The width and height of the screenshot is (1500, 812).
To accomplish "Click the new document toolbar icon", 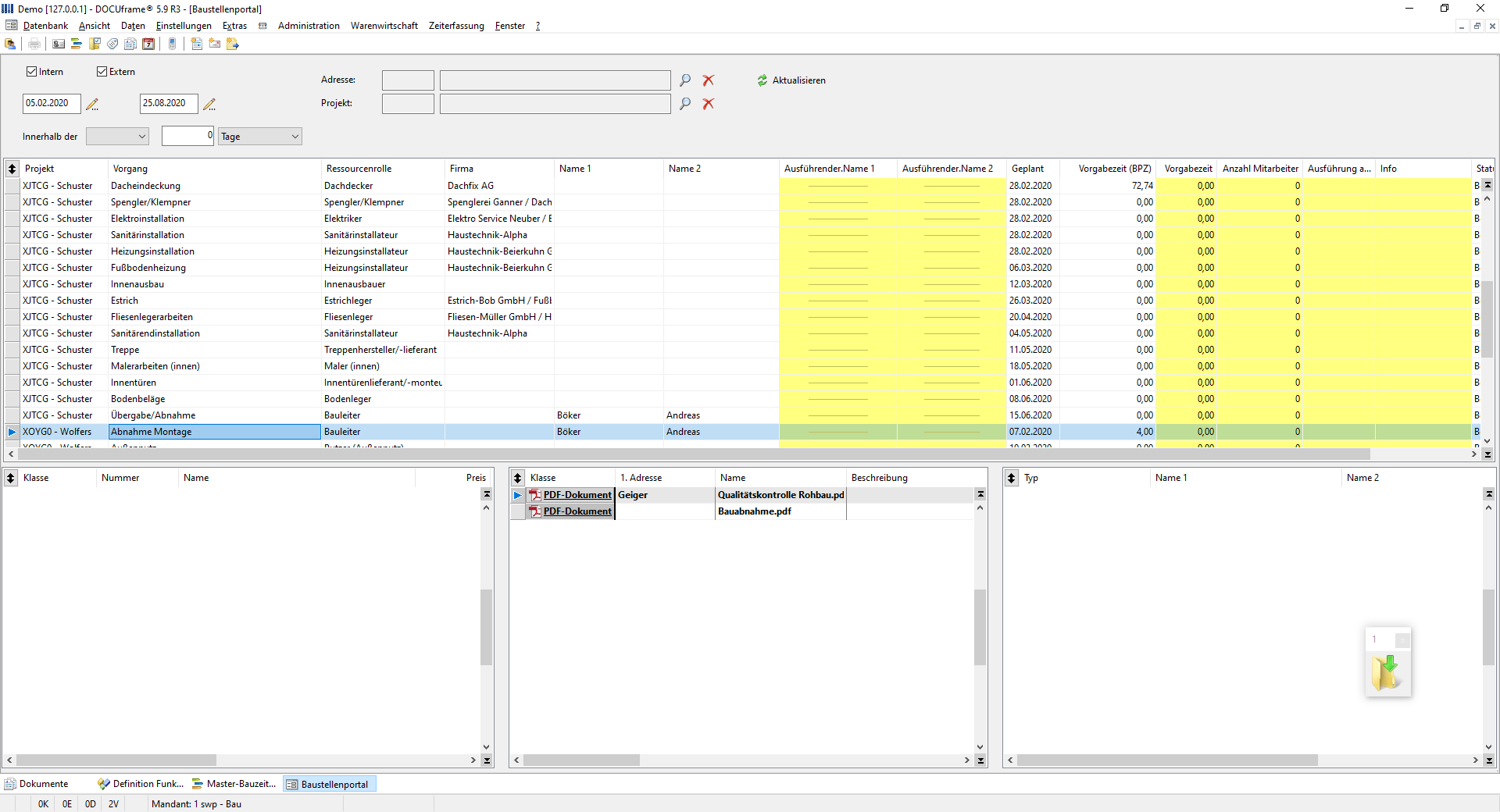I will 196,44.
